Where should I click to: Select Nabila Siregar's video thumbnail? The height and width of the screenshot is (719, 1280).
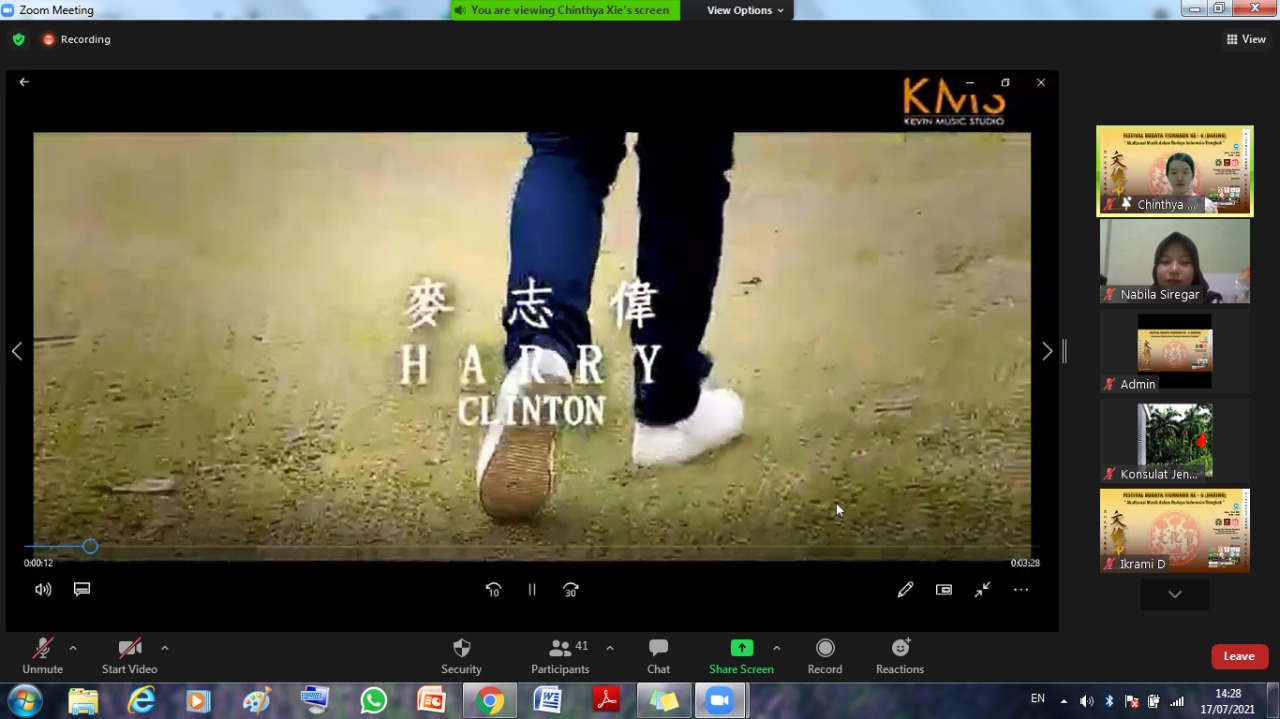point(1175,261)
